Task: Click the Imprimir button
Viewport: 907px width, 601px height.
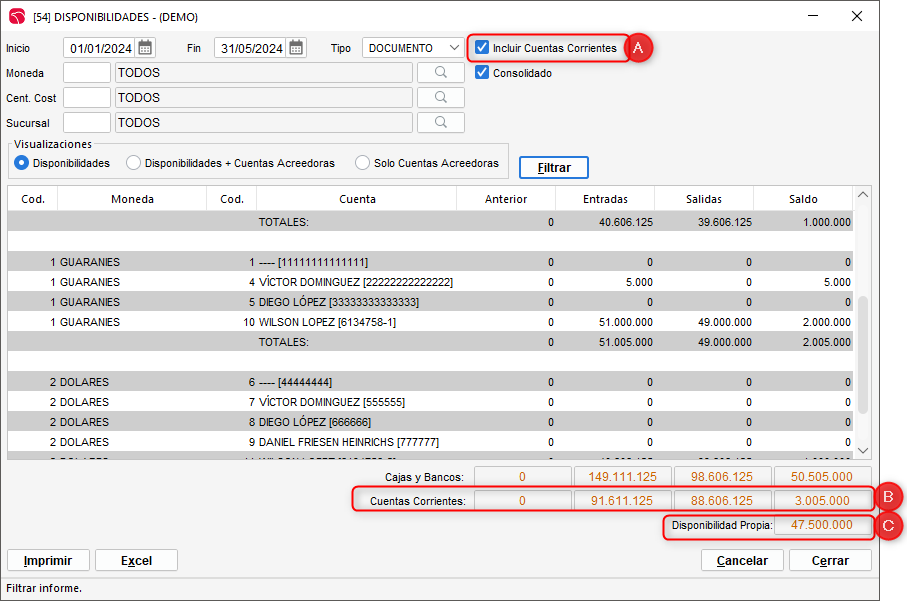Action: (x=48, y=561)
